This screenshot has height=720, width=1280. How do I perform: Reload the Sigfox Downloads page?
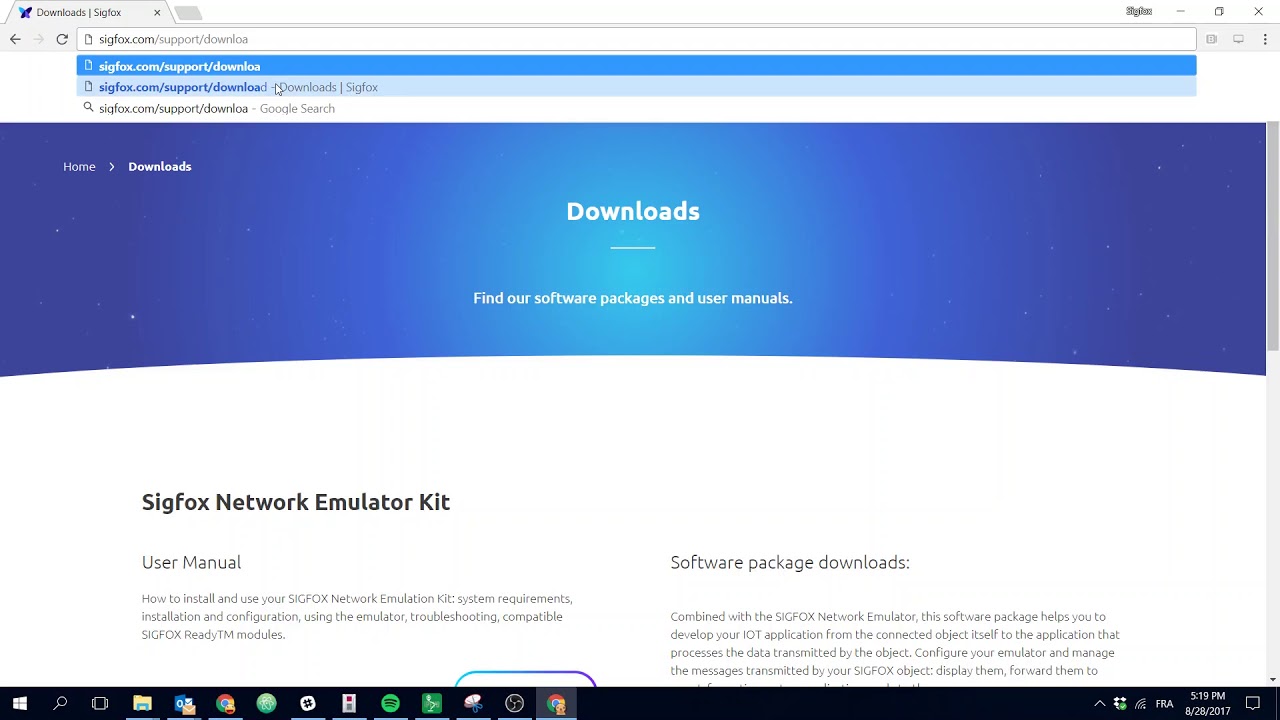pyautogui.click(x=62, y=39)
